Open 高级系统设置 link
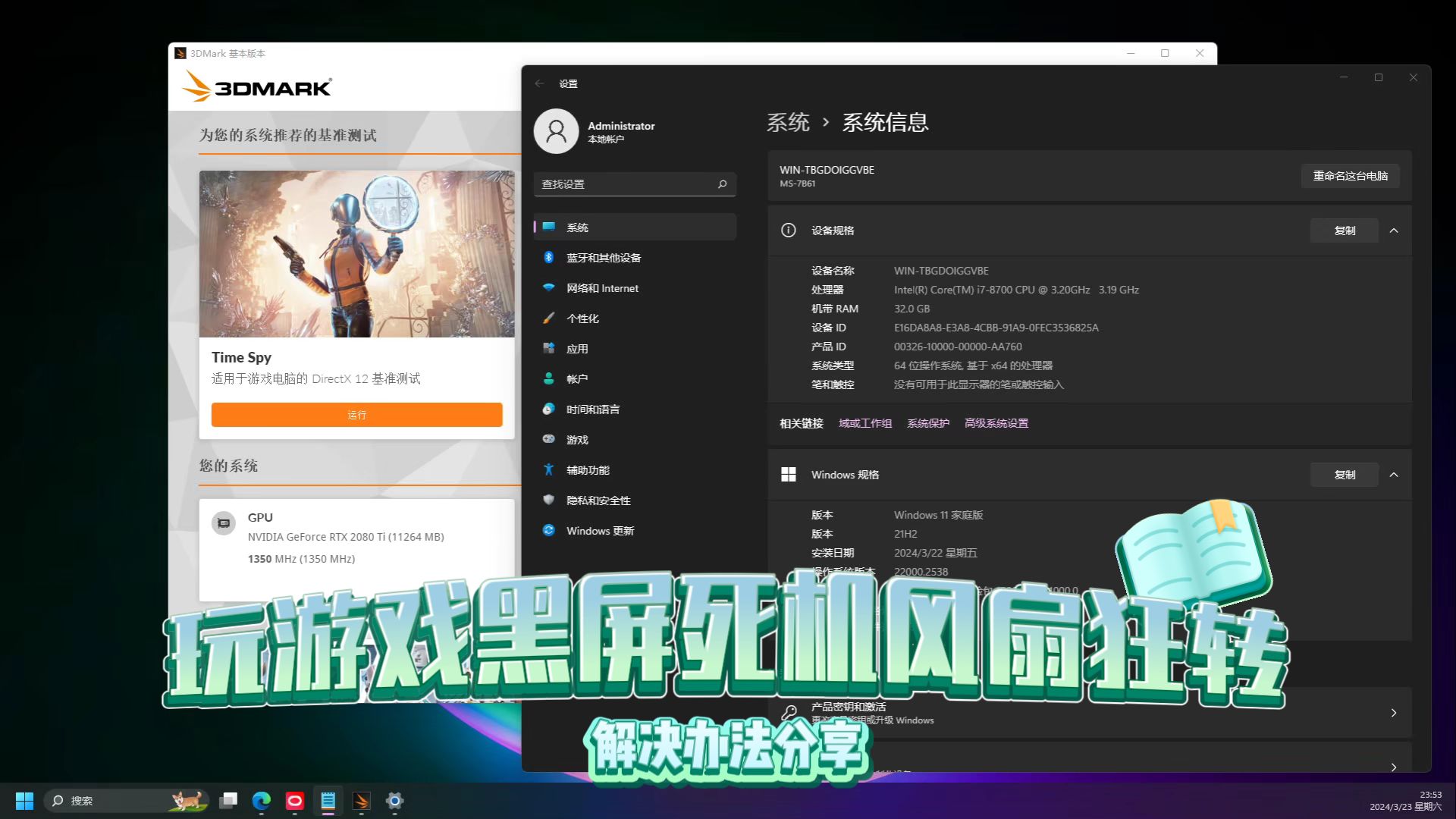The image size is (1456, 819). [996, 423]
